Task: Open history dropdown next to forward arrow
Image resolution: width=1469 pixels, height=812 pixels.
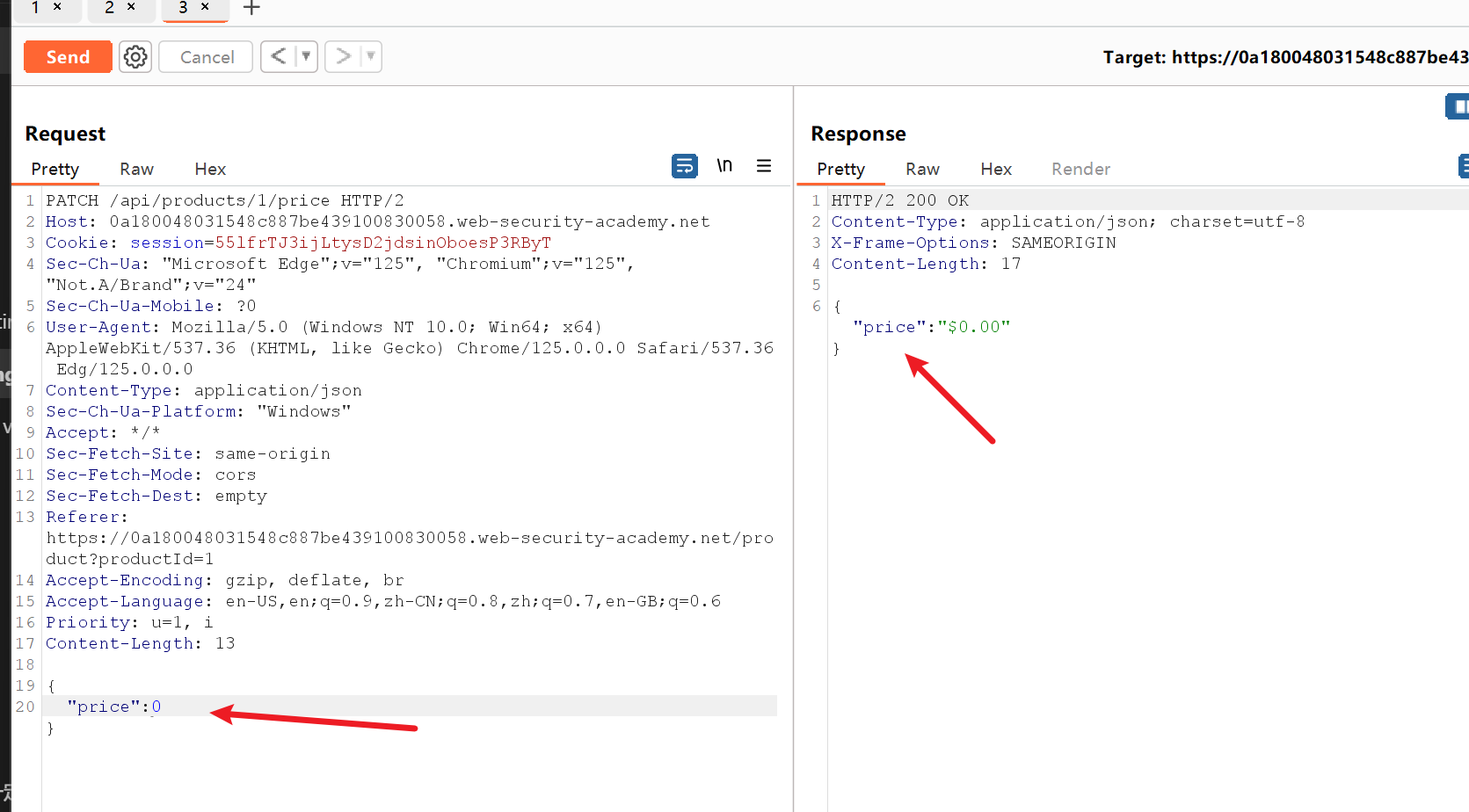Action: click(371, 57)
